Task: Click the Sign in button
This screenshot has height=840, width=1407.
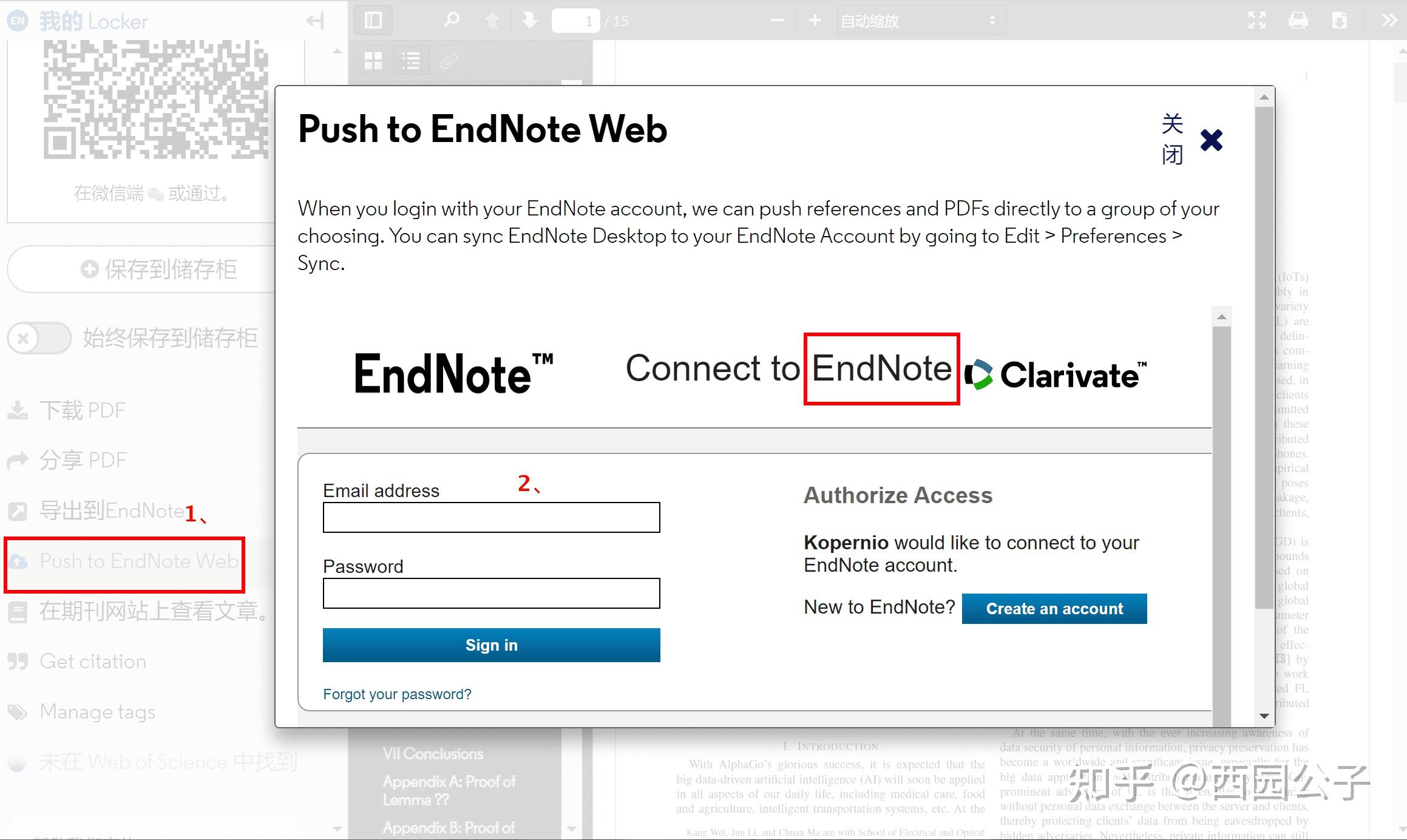Action: (x=491, y=645)
